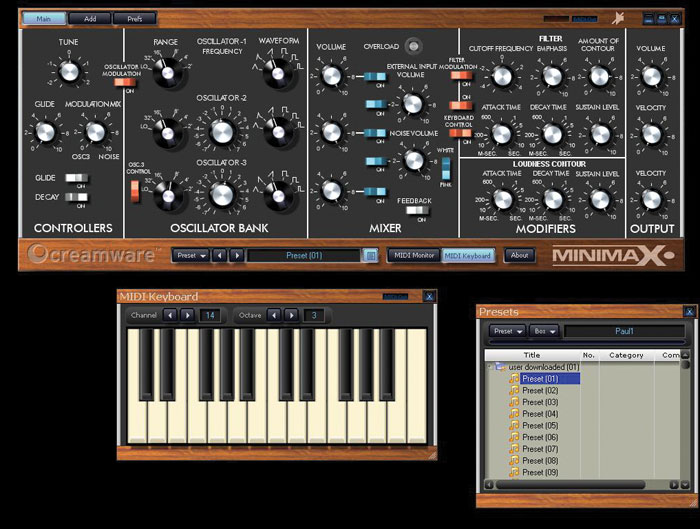Image resolution: width=700 pixels, height=529 pixels.
Task: Flip the OSC.3 Control switch
Action: pos(135,191)
